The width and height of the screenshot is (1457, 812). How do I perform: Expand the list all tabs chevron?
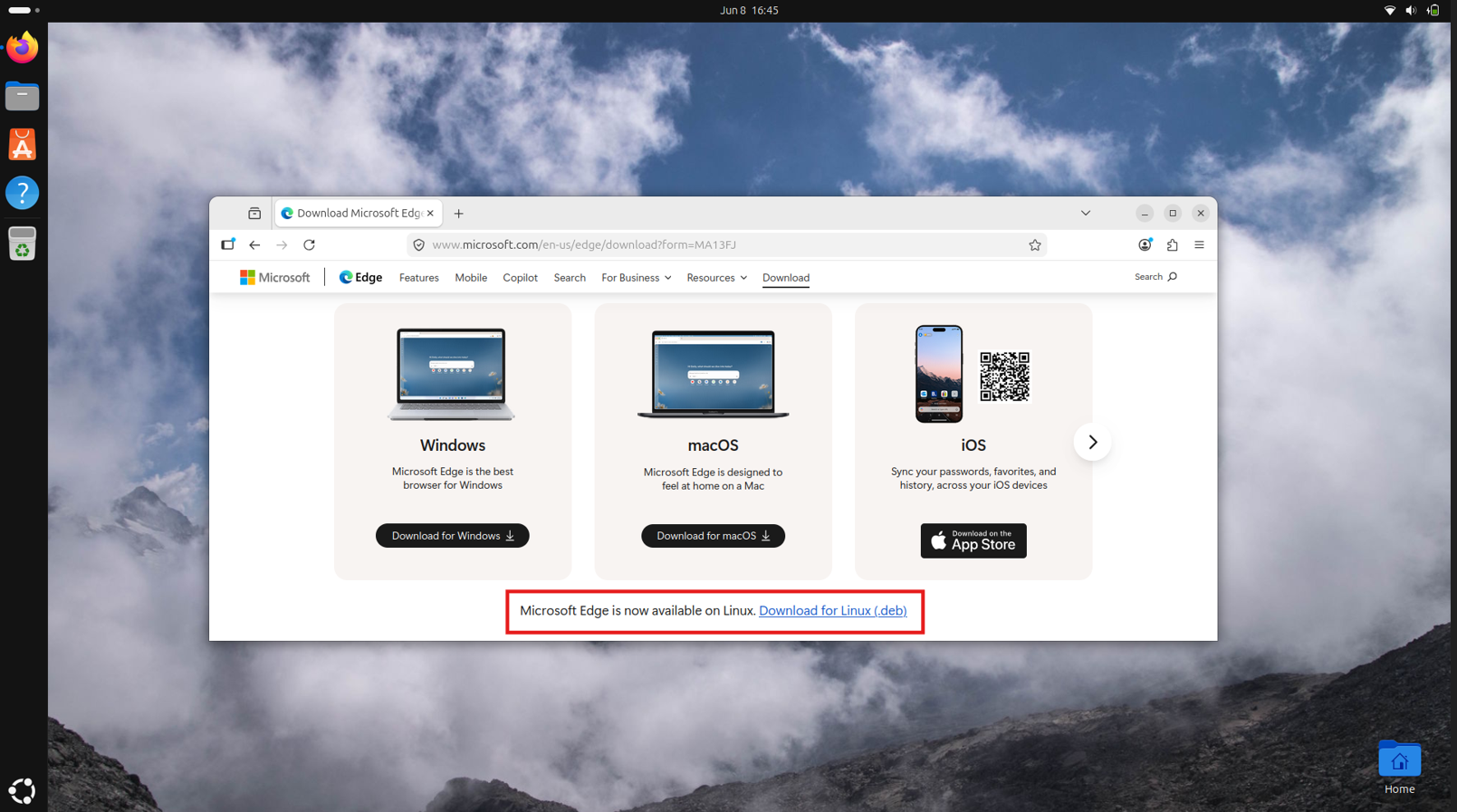pyautogui.click(x=1086, y=214)
